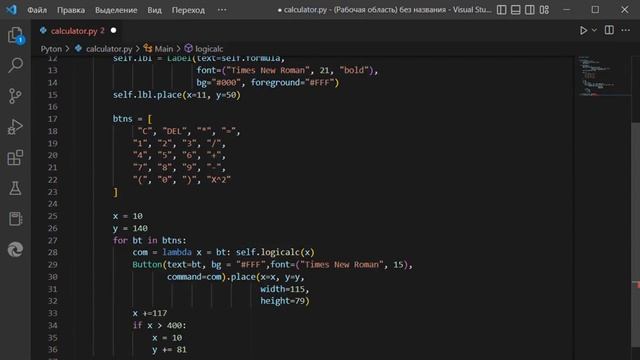640x360 pixels.
Task: Click "self.lbl.place" on line 15
Action: tap(147, 95)
